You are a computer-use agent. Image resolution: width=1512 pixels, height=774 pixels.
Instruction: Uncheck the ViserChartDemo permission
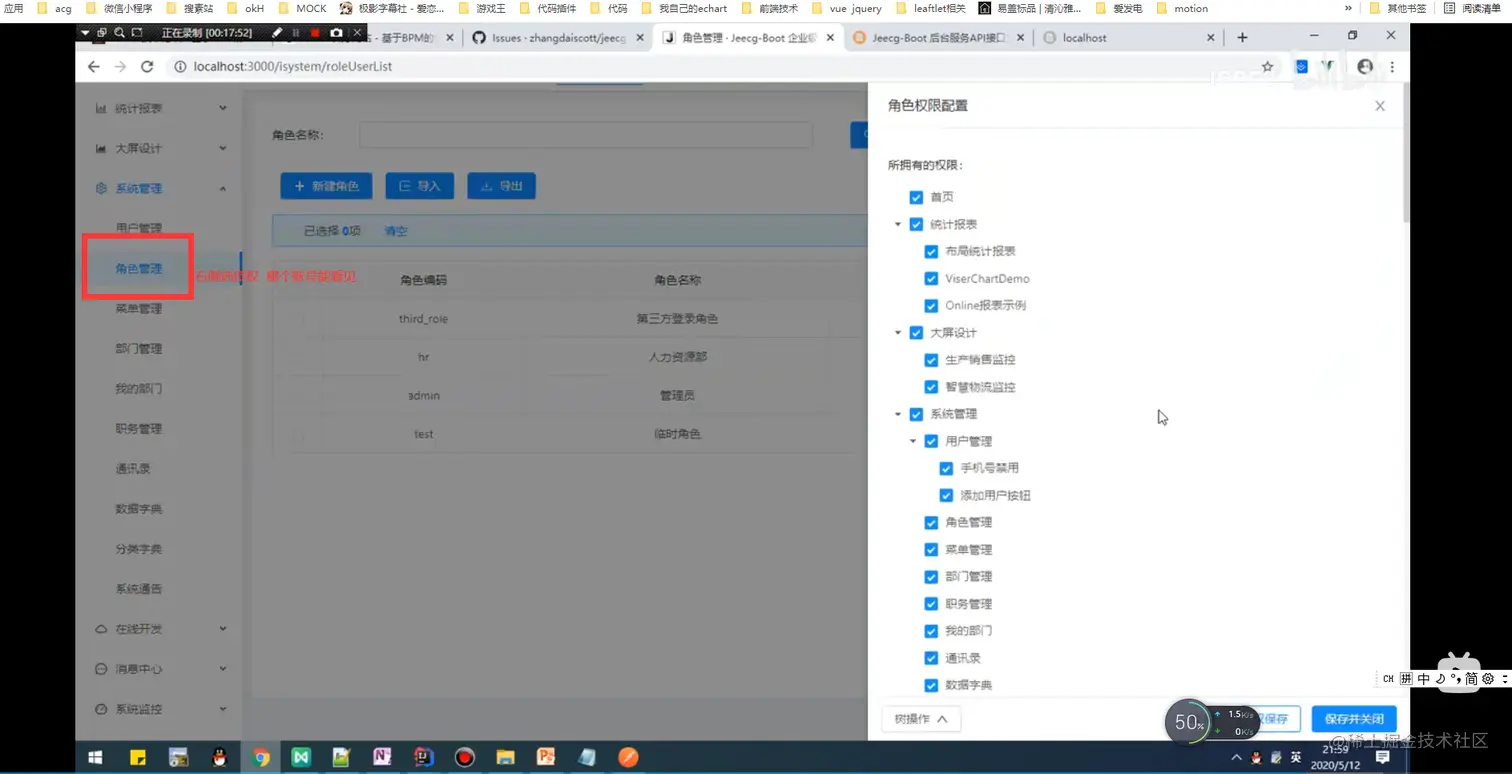tap(931, 278)
